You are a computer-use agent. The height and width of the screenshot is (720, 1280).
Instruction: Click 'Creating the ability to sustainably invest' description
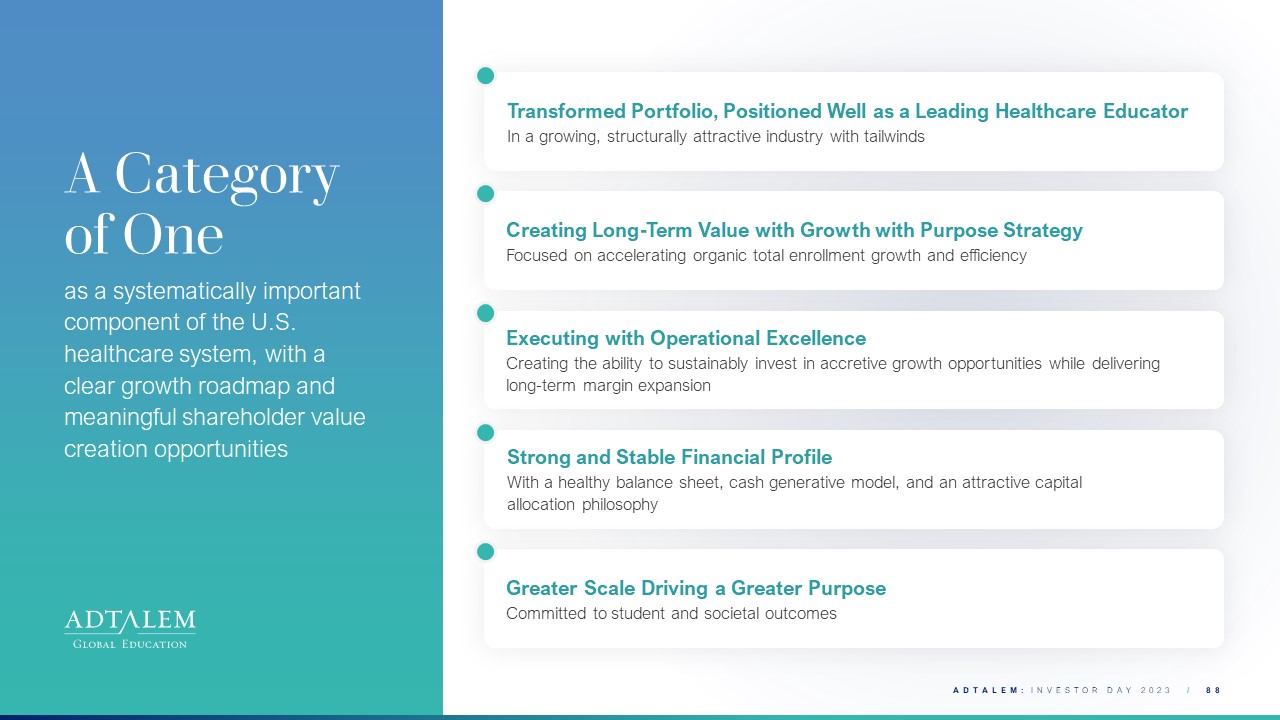click(833, 374)
